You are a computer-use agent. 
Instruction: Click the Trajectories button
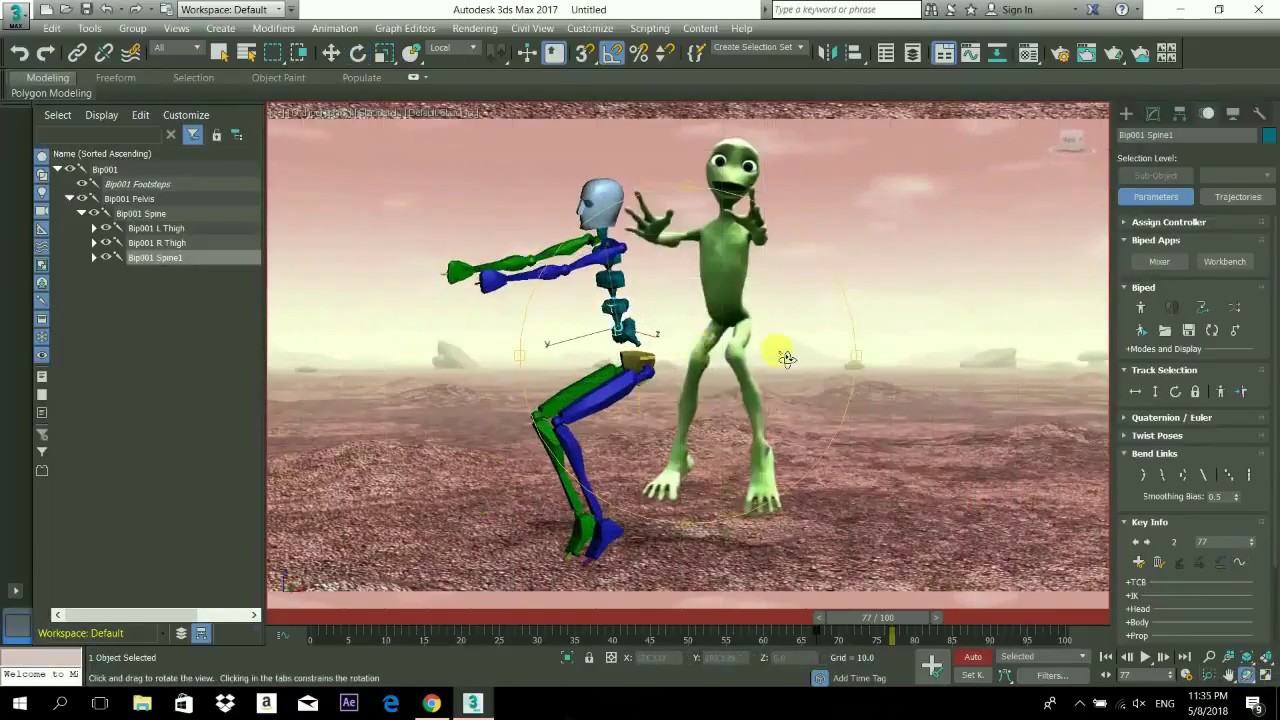tap(1237, 197)
